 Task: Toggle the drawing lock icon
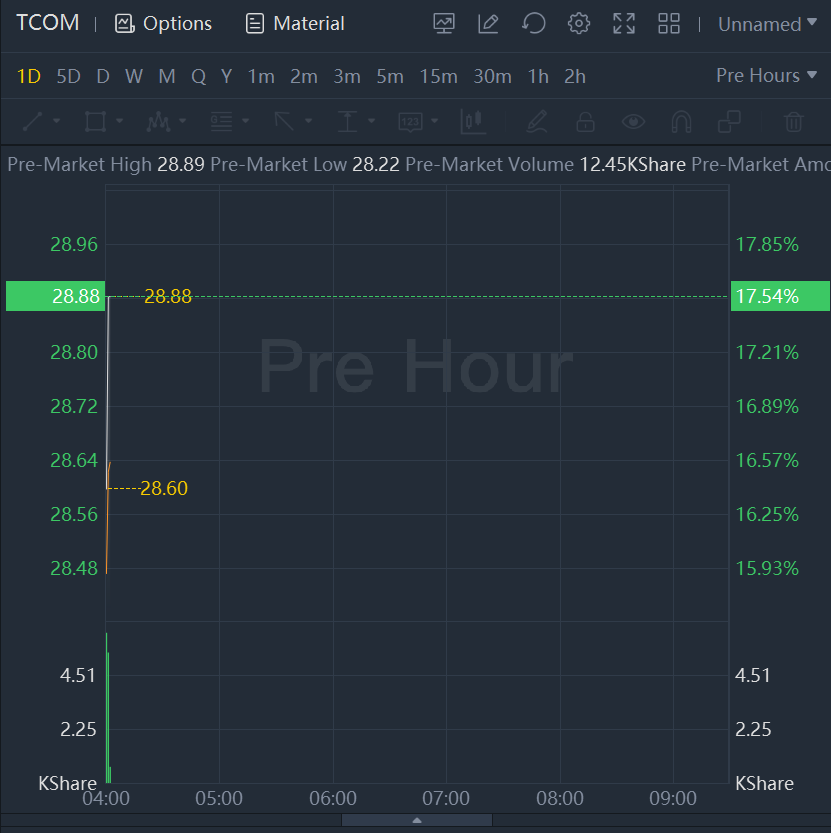click(x=585, y=122)
